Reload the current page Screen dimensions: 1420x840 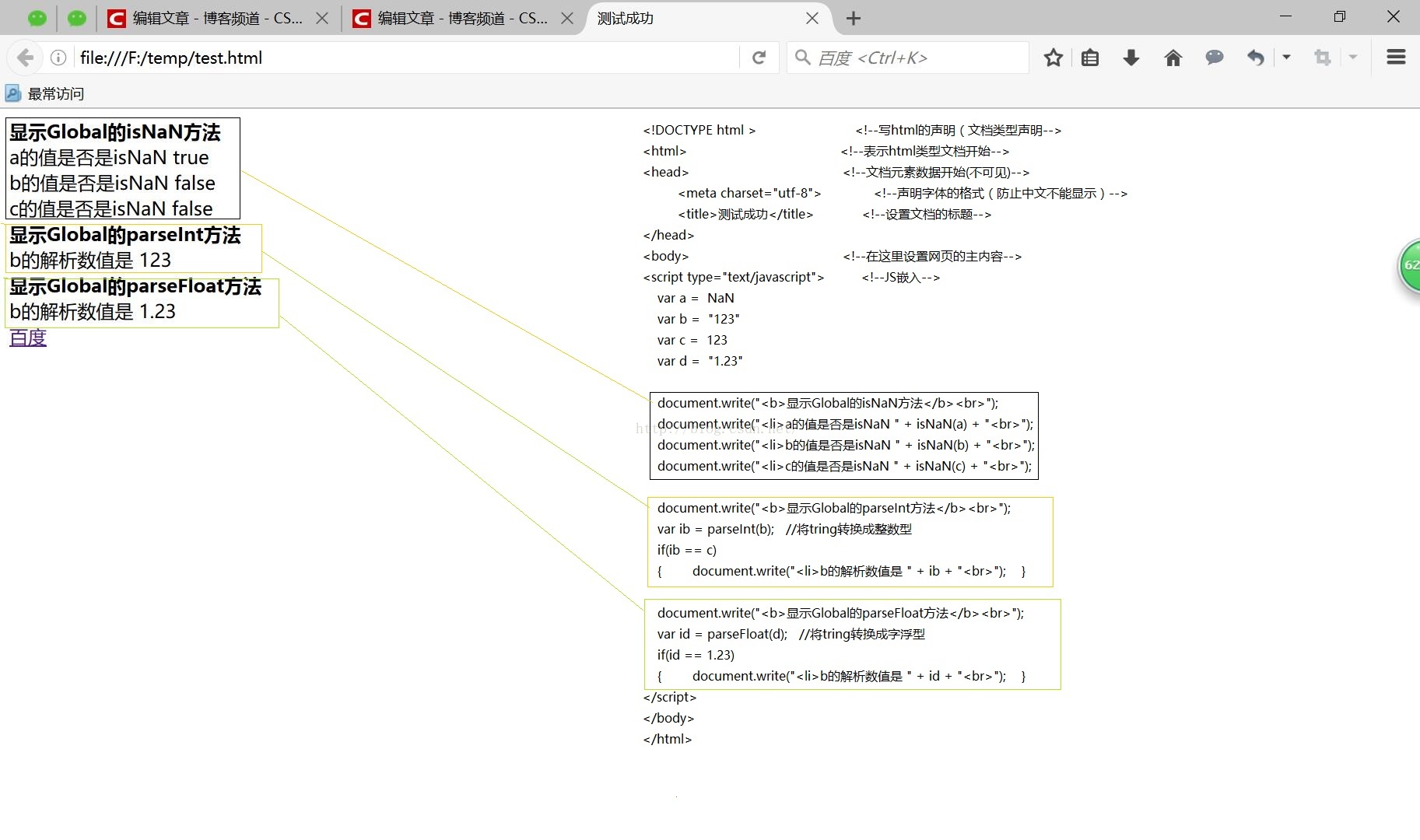(x=759, y=58)
